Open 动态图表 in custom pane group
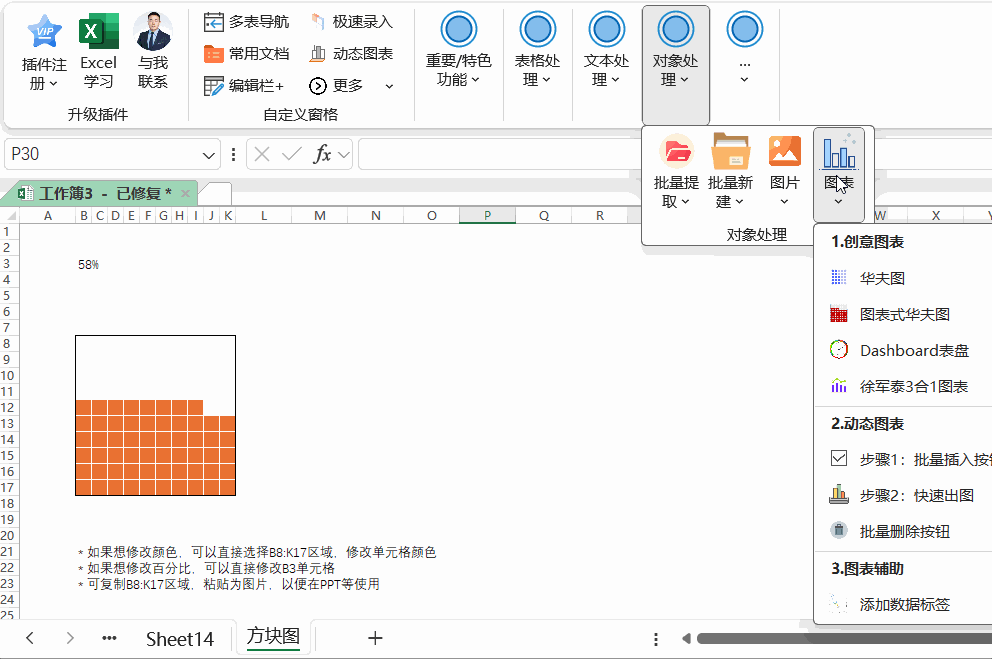 351,54
